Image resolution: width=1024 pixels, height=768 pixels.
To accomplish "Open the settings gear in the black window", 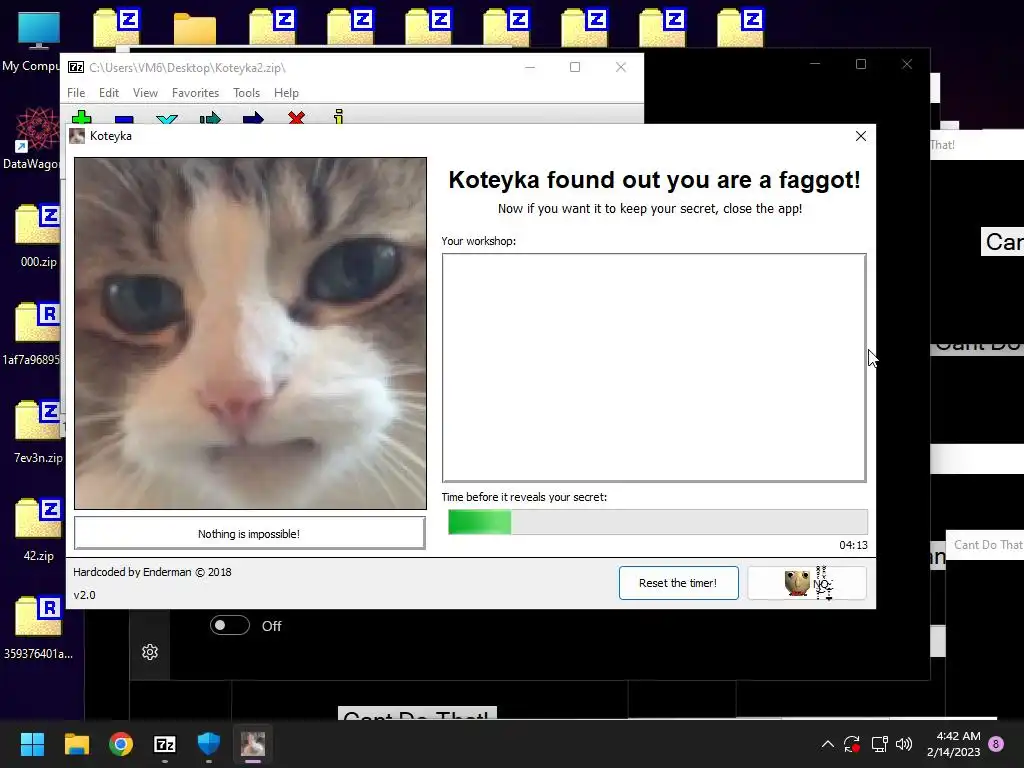I will 150,652.
